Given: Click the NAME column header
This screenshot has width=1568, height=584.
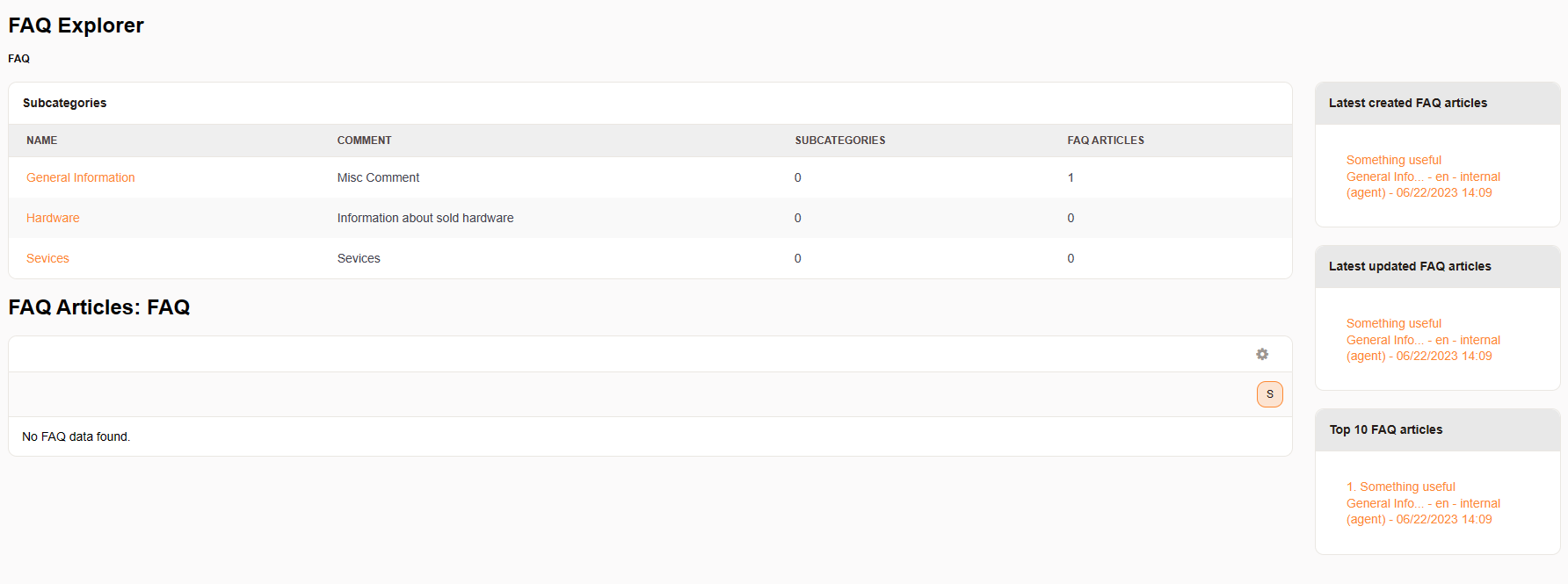Looking at the screenshot, I should click(x=41, y=141).
